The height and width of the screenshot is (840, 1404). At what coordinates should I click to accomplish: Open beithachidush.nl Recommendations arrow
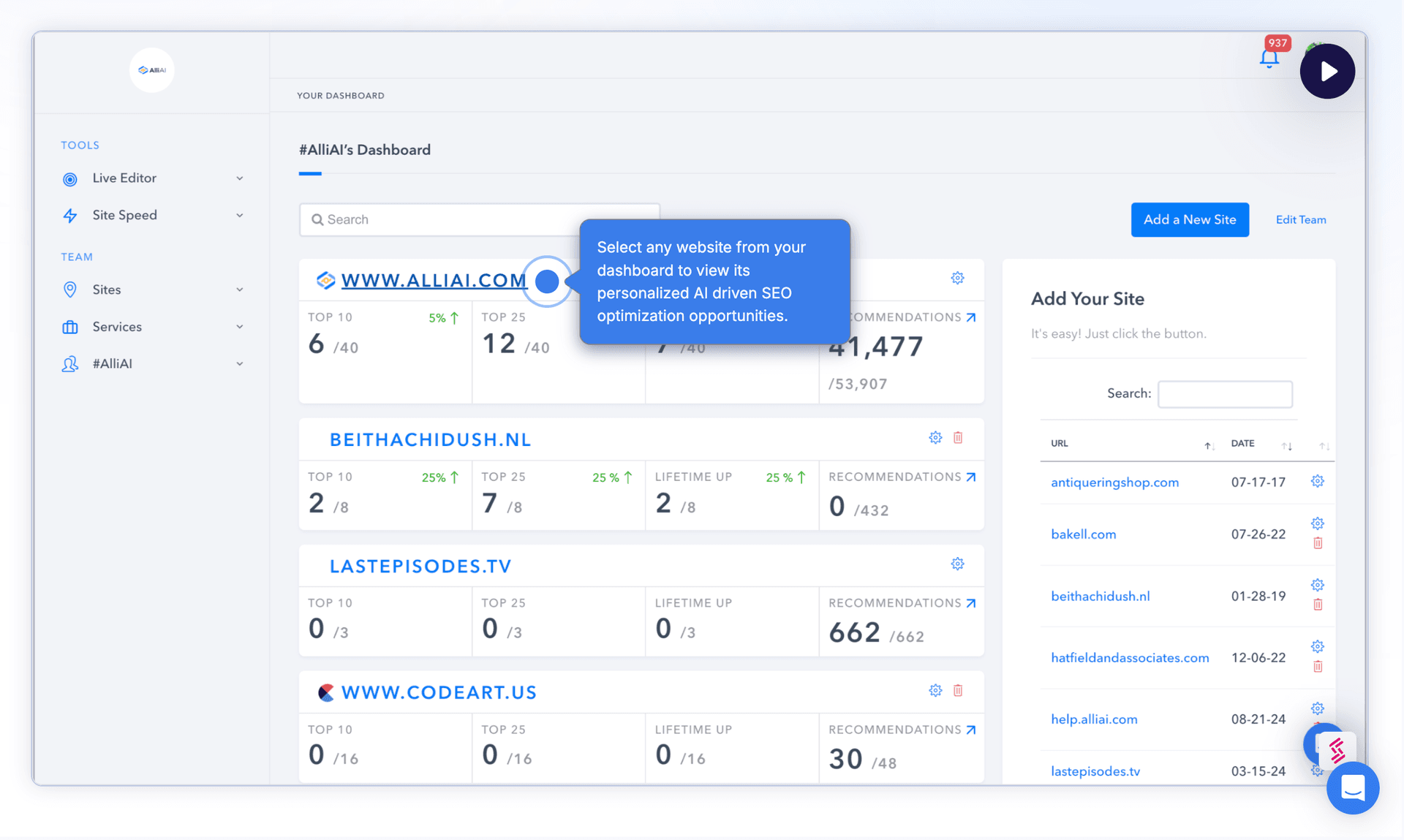[x=971, y=477]
